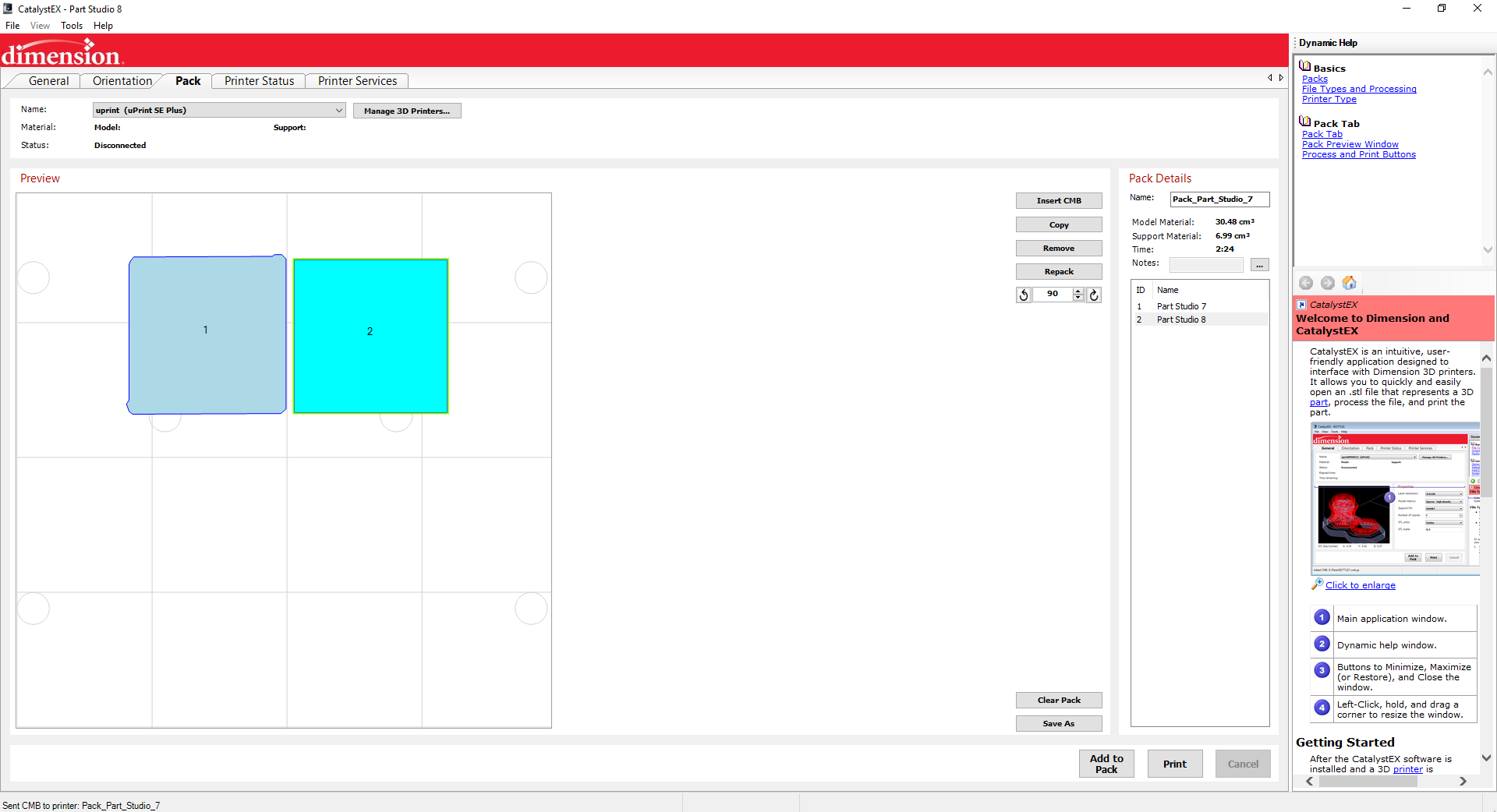
Task: Click the Clear Pack button
Action: coord(1059,700)
